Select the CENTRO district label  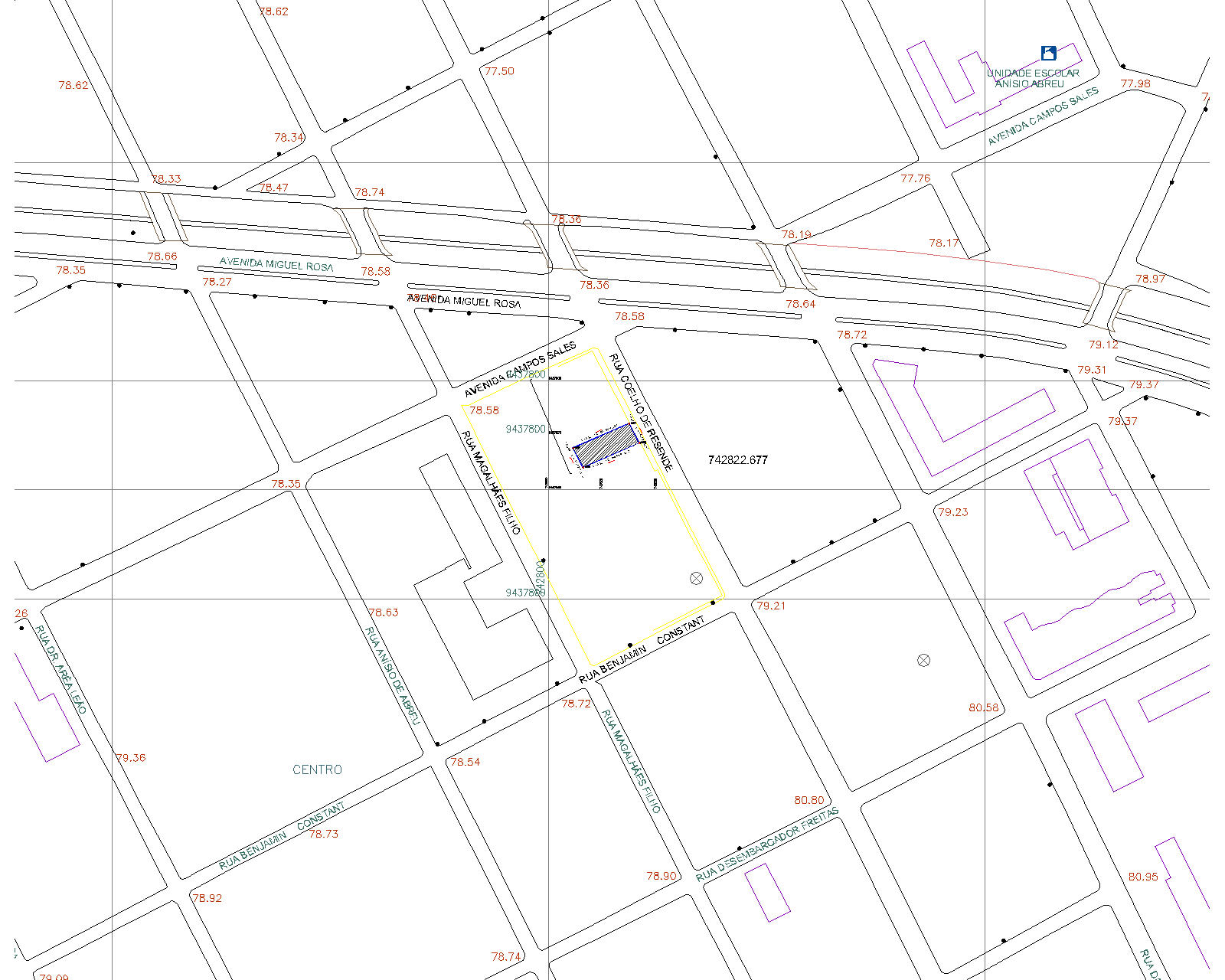click(x=317, y=769)
